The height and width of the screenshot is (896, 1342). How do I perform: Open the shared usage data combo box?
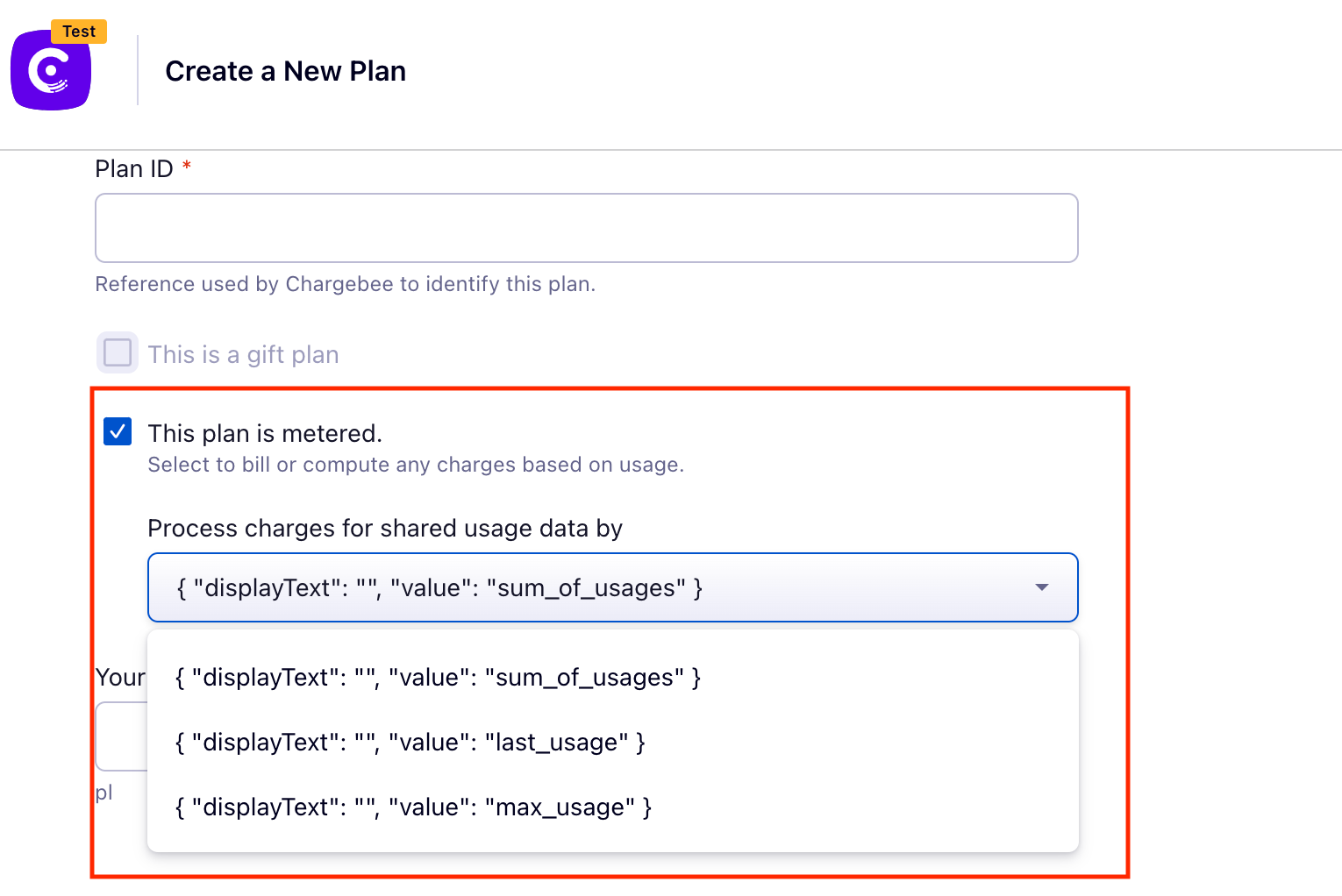point(612,587)
